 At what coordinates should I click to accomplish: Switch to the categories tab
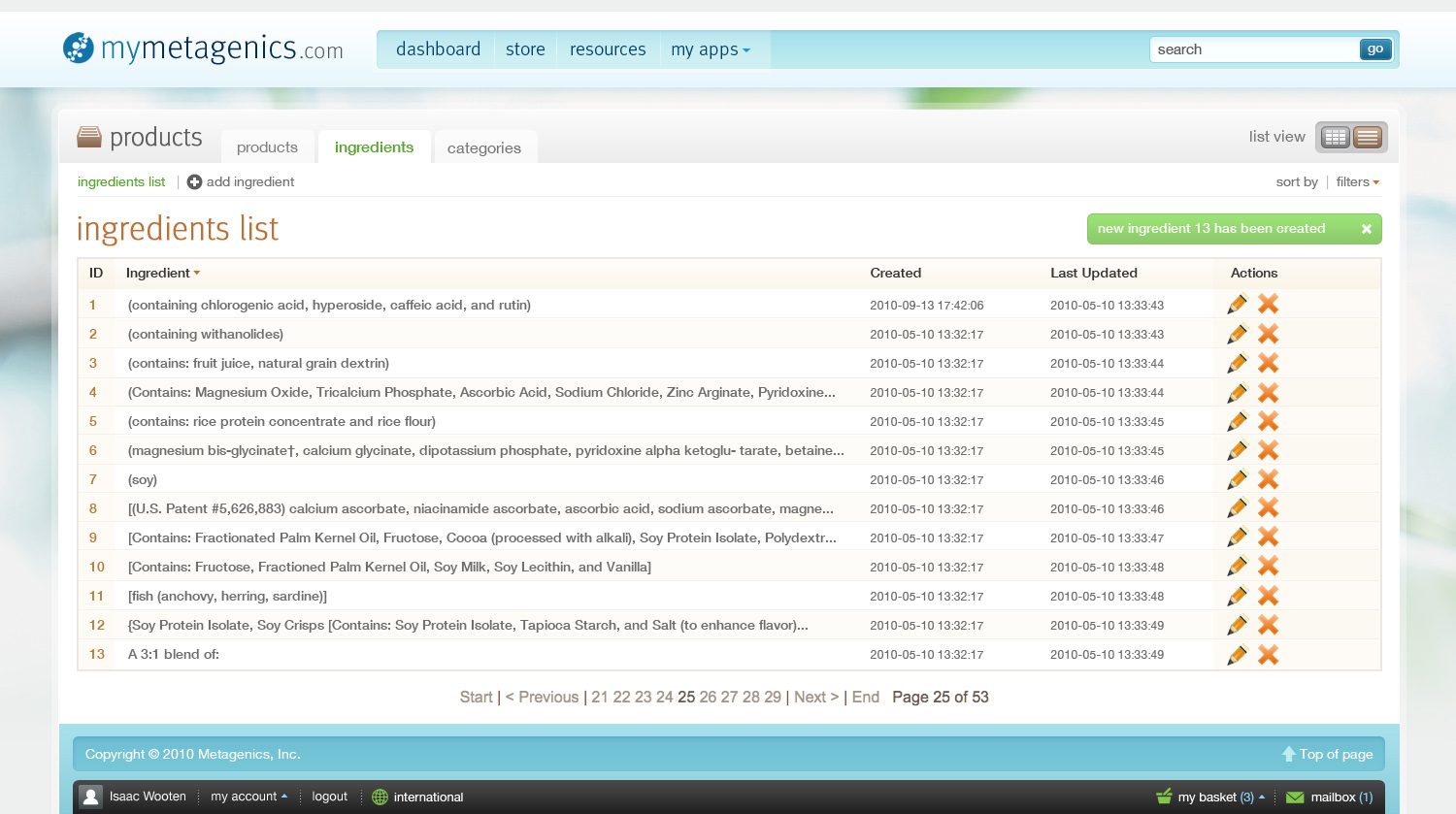(x=484, y=147)
